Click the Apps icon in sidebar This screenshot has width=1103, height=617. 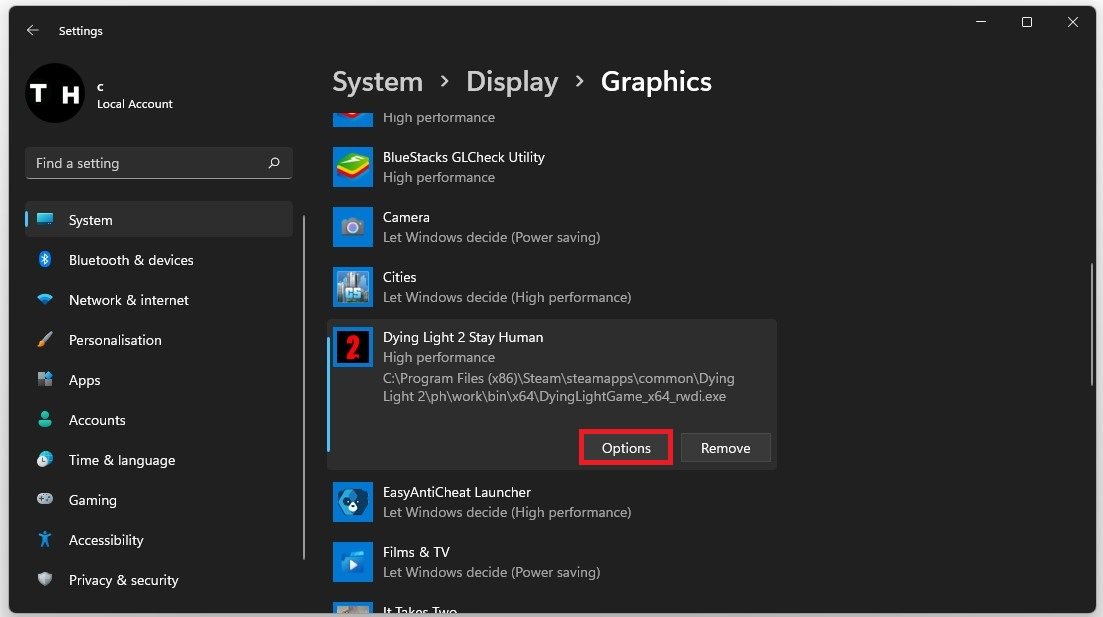click(x=45, y=379)
